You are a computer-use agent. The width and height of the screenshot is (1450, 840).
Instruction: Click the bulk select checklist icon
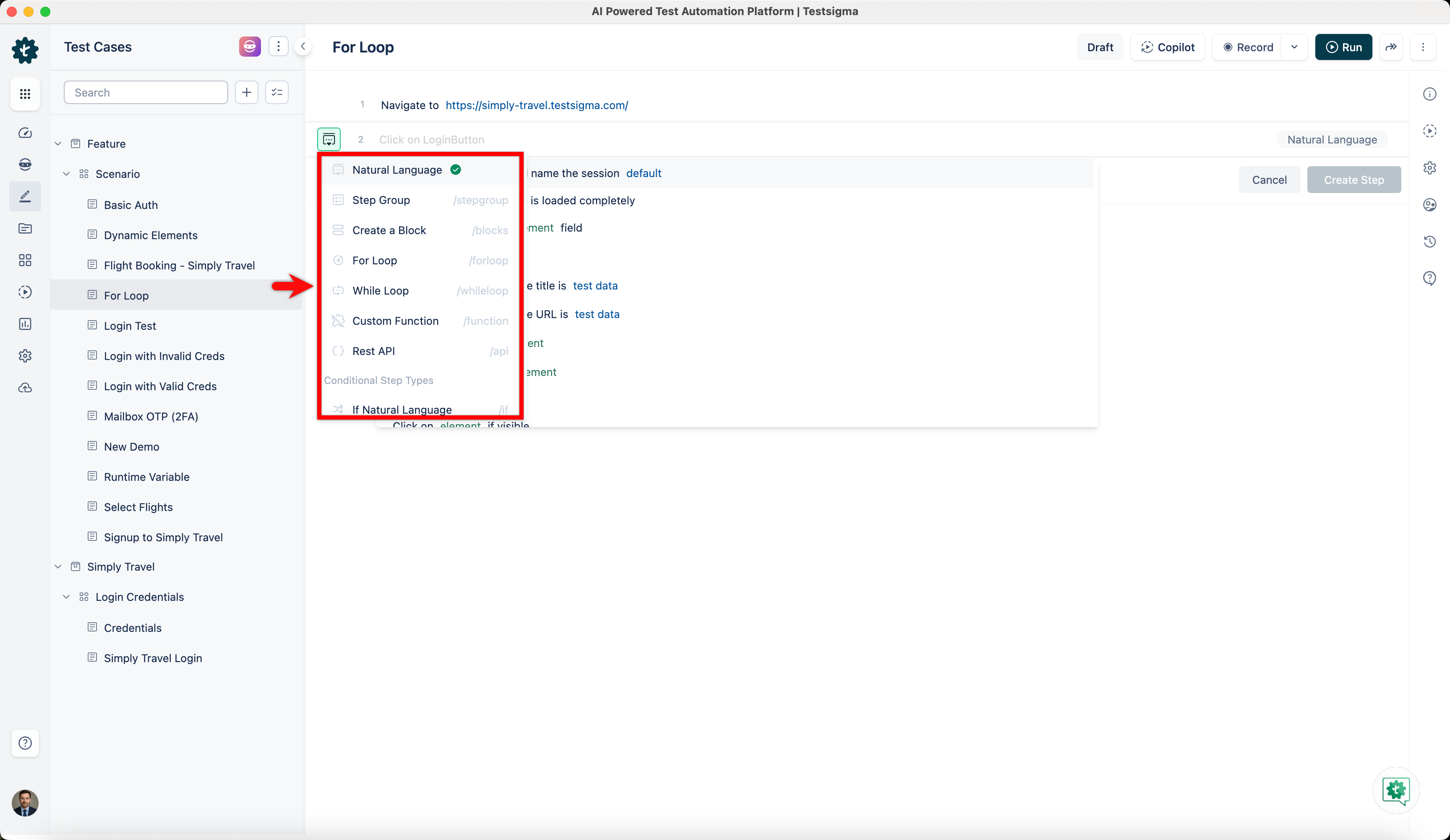(277, 93)
